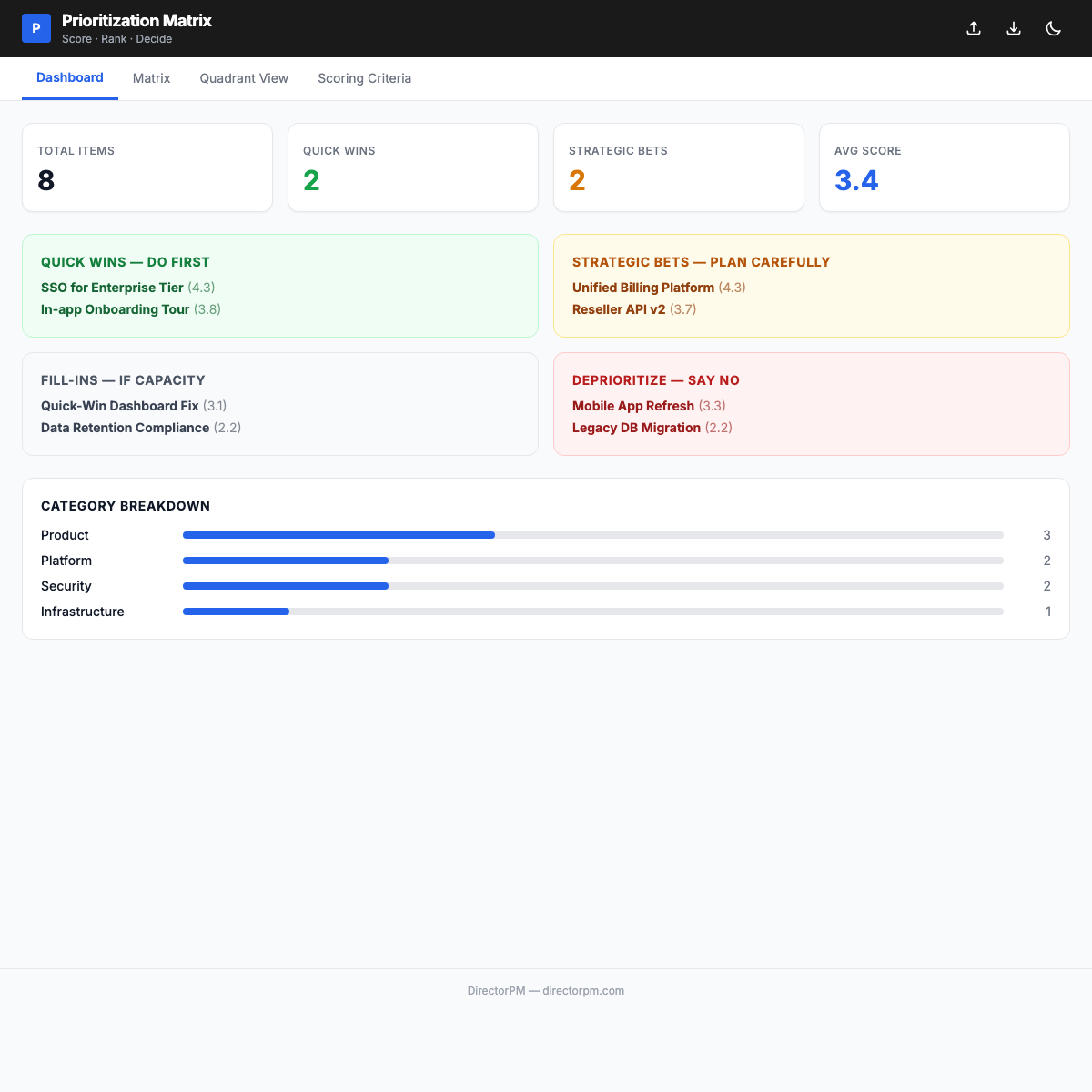Open the Dashboard tab
1092x1092 pixels.
70,78
